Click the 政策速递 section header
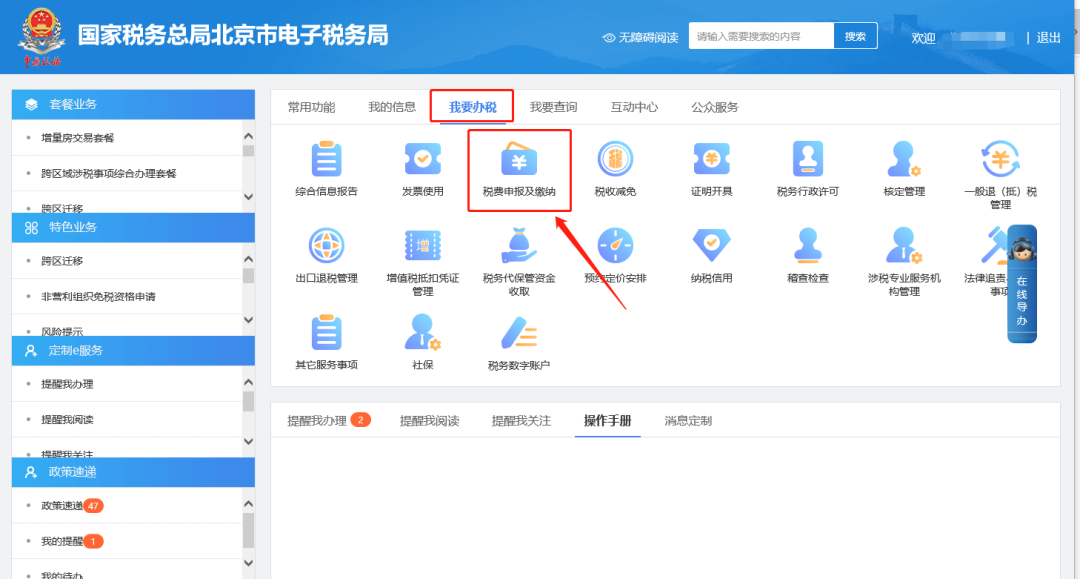1080x579 pixels. [133, 472]
